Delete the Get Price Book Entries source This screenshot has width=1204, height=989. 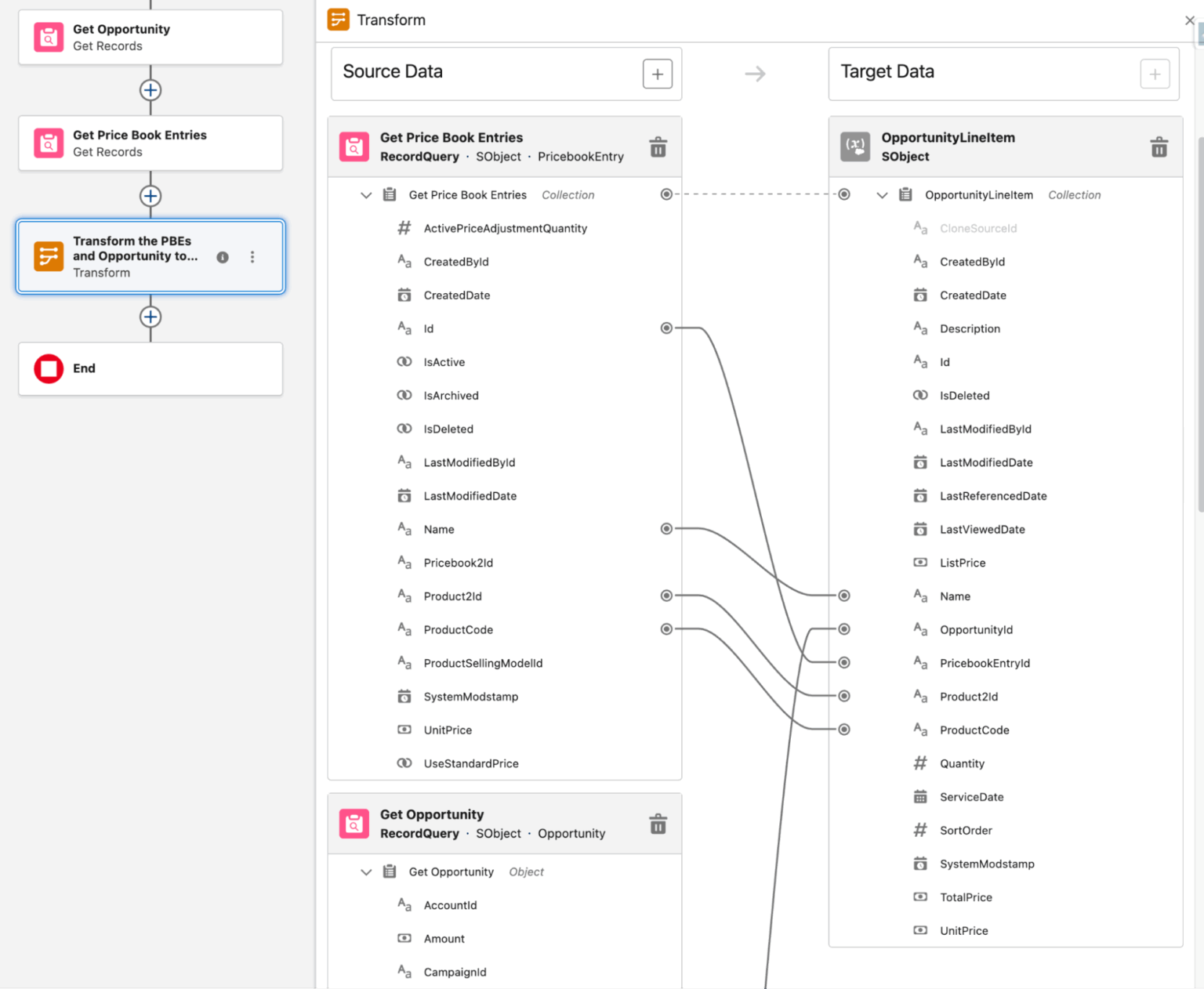658,147
